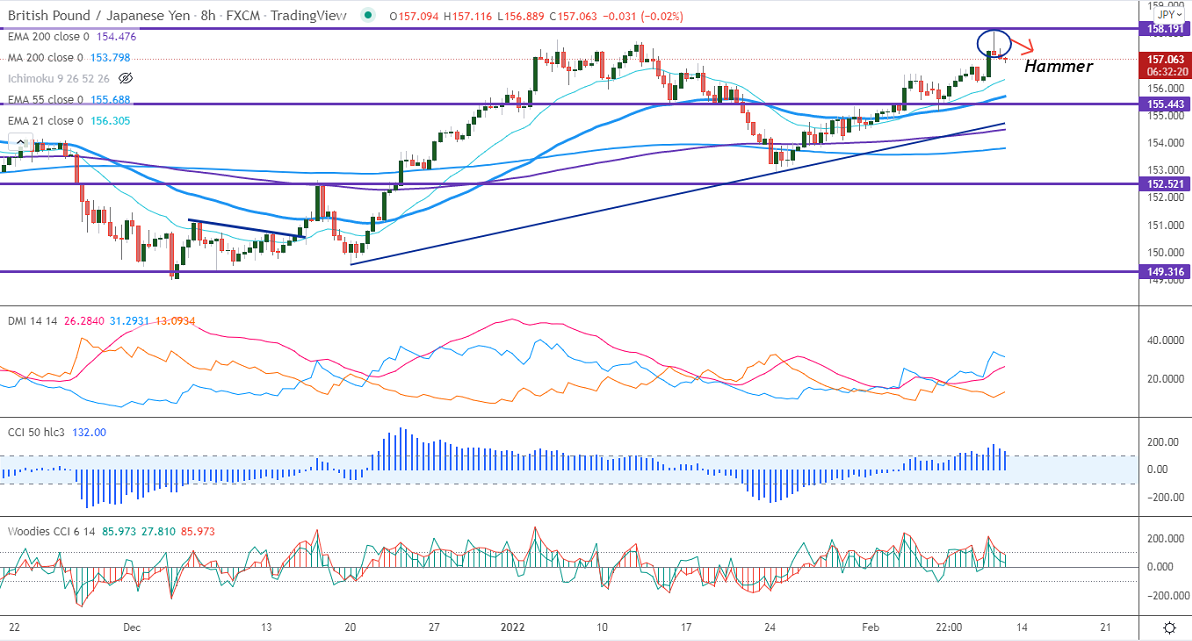Click the Dec label on time axis
Image resolution: width=1192 pixels, height=641 pixels.
(132, 627)
